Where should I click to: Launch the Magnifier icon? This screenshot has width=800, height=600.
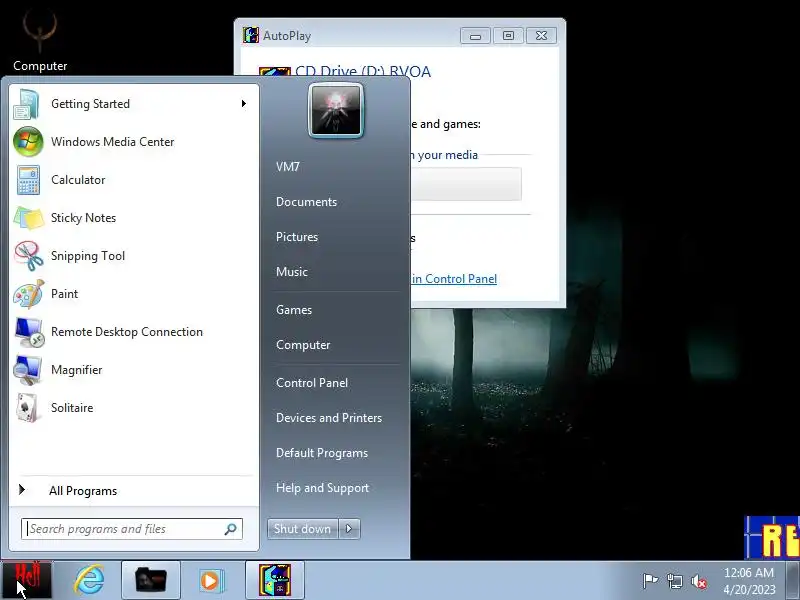(28, 370)
